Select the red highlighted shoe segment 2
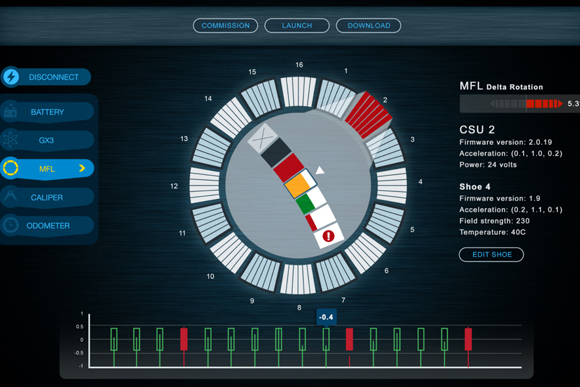The height and width of the screenshot is (387, 580). [x=368, y=115]
